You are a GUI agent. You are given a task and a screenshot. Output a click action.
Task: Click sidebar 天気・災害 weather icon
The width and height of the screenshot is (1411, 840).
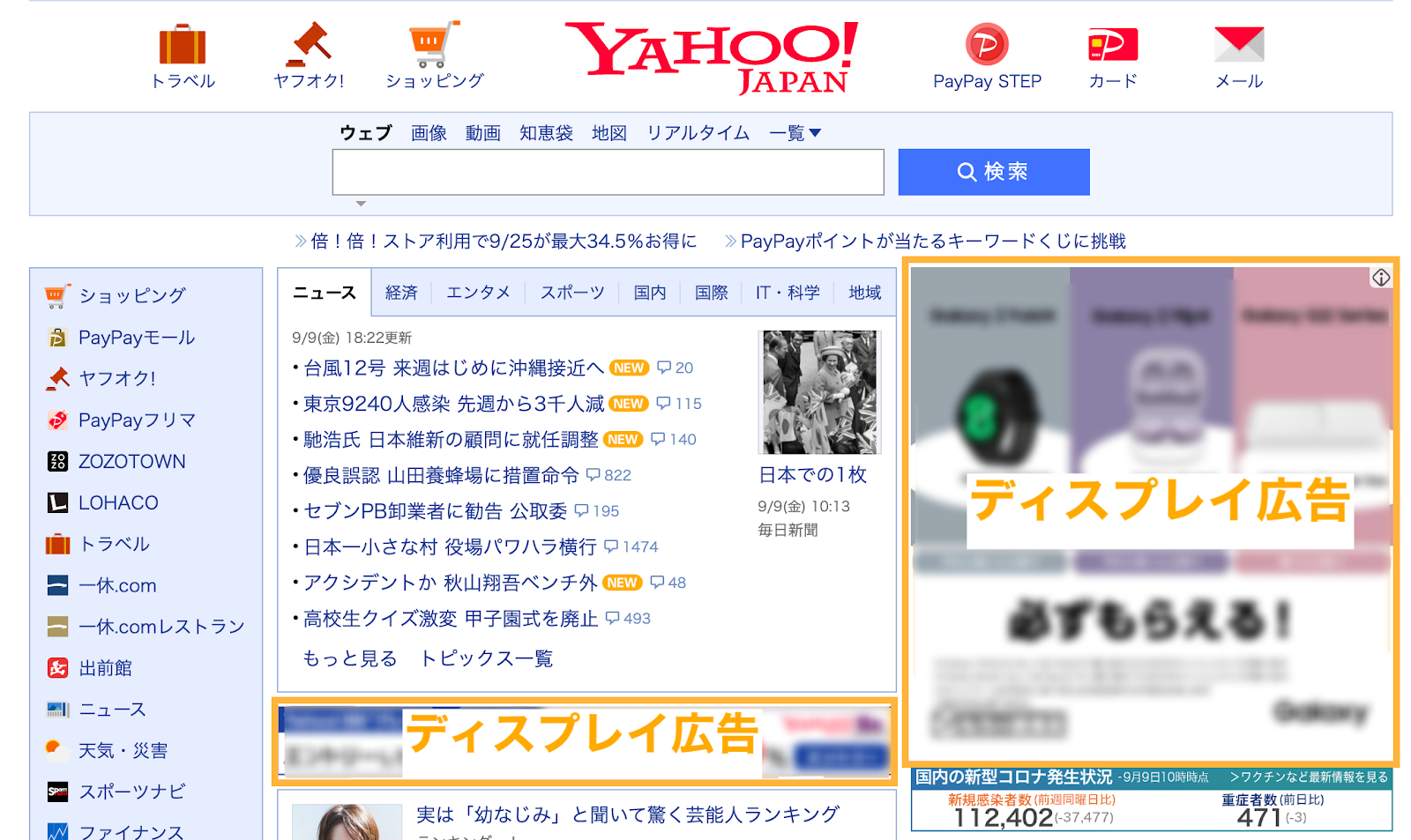57,750
